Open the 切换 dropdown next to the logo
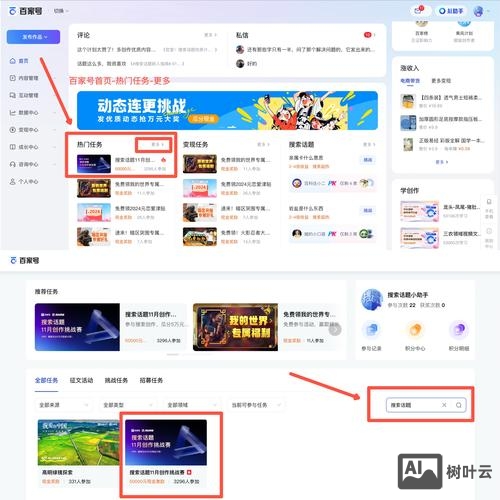 (61, 11)
